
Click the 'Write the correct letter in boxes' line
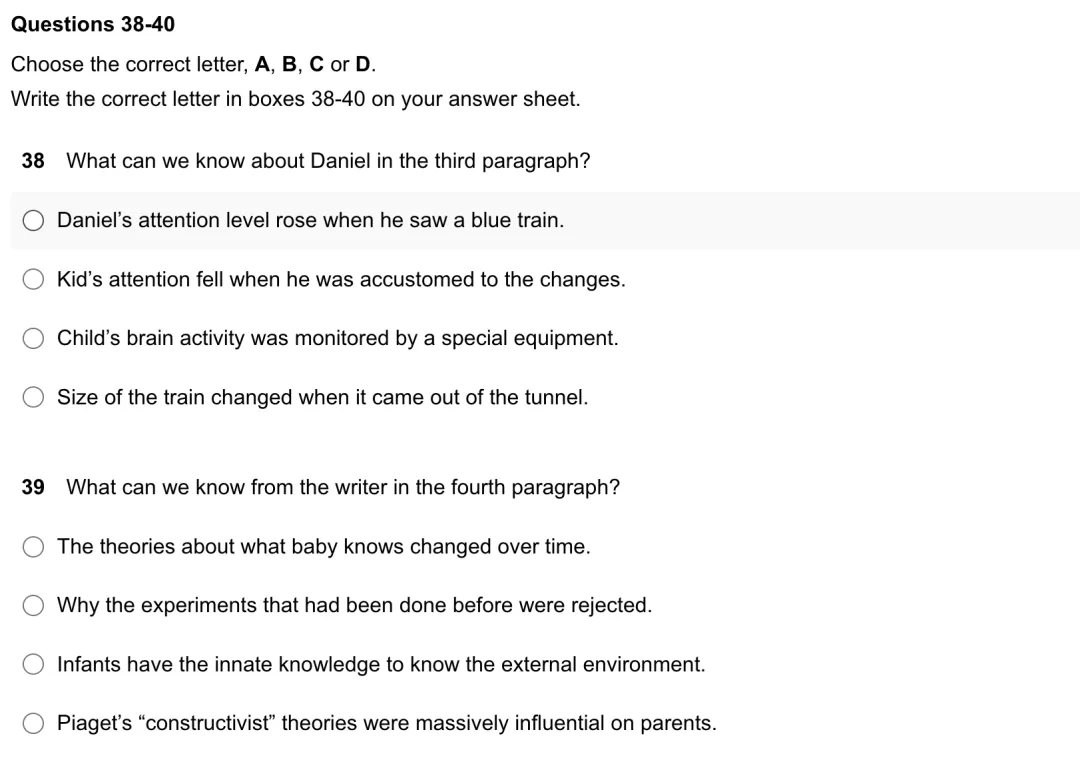[x=295, y=99]
